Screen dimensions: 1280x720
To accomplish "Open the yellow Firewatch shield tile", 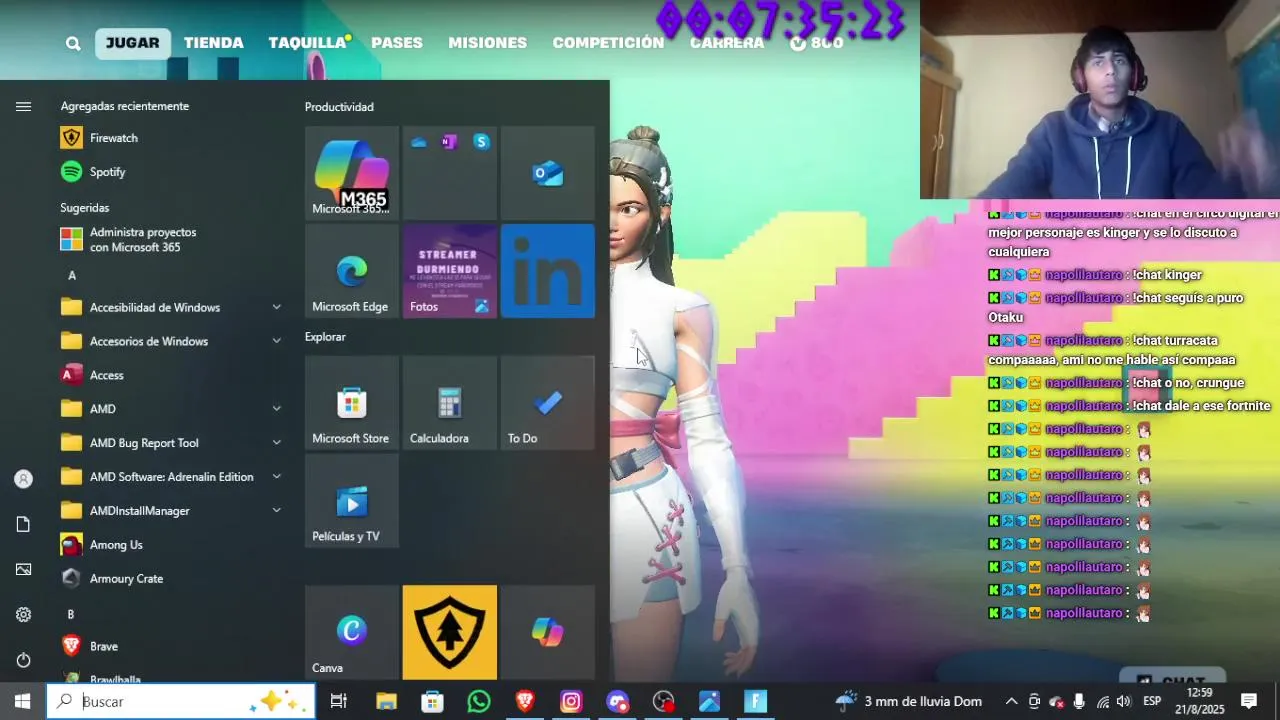I will pos(449,632).
